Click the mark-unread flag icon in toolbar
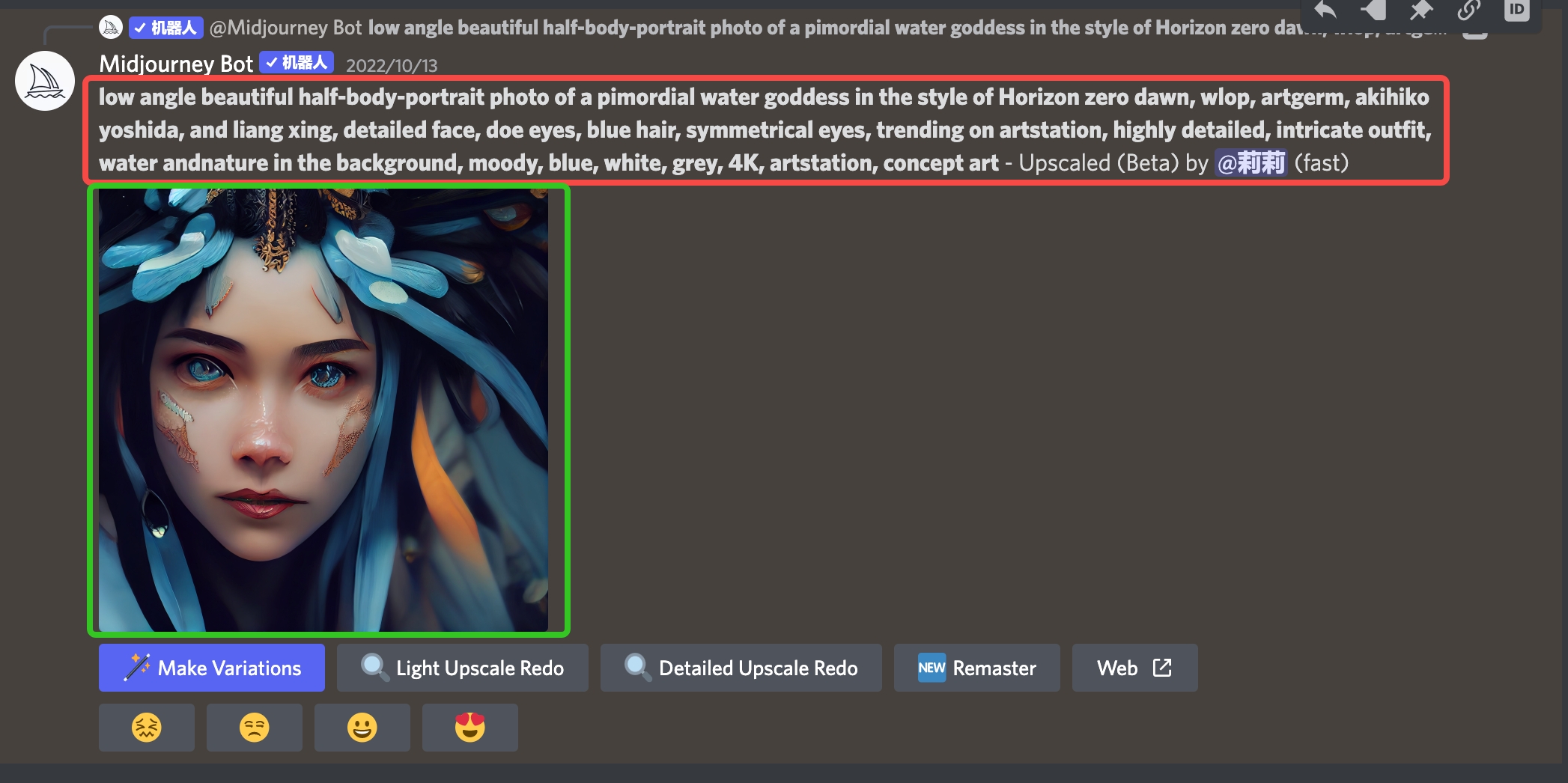 [x=1373, y=10]
